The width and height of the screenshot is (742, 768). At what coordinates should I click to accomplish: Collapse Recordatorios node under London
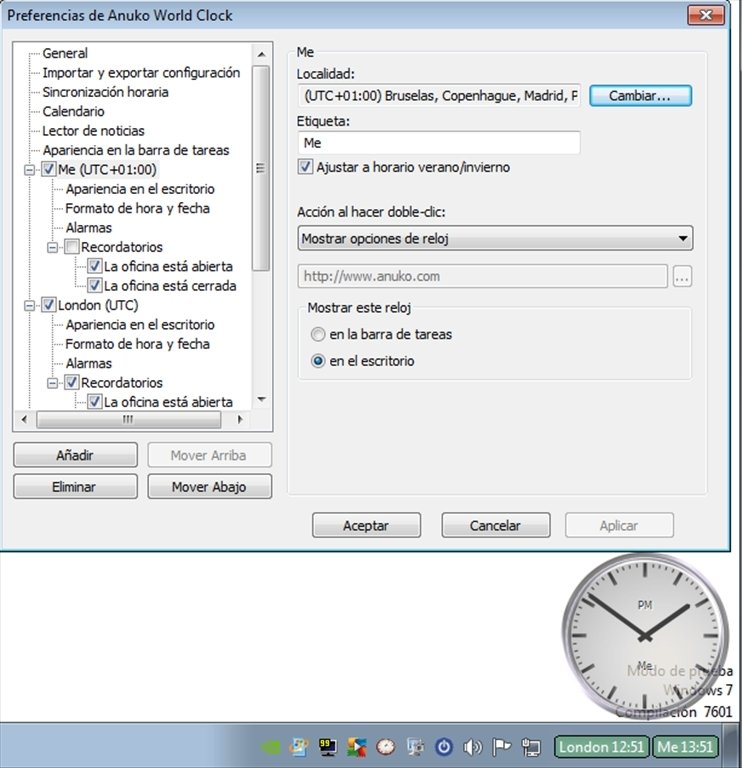52,383
